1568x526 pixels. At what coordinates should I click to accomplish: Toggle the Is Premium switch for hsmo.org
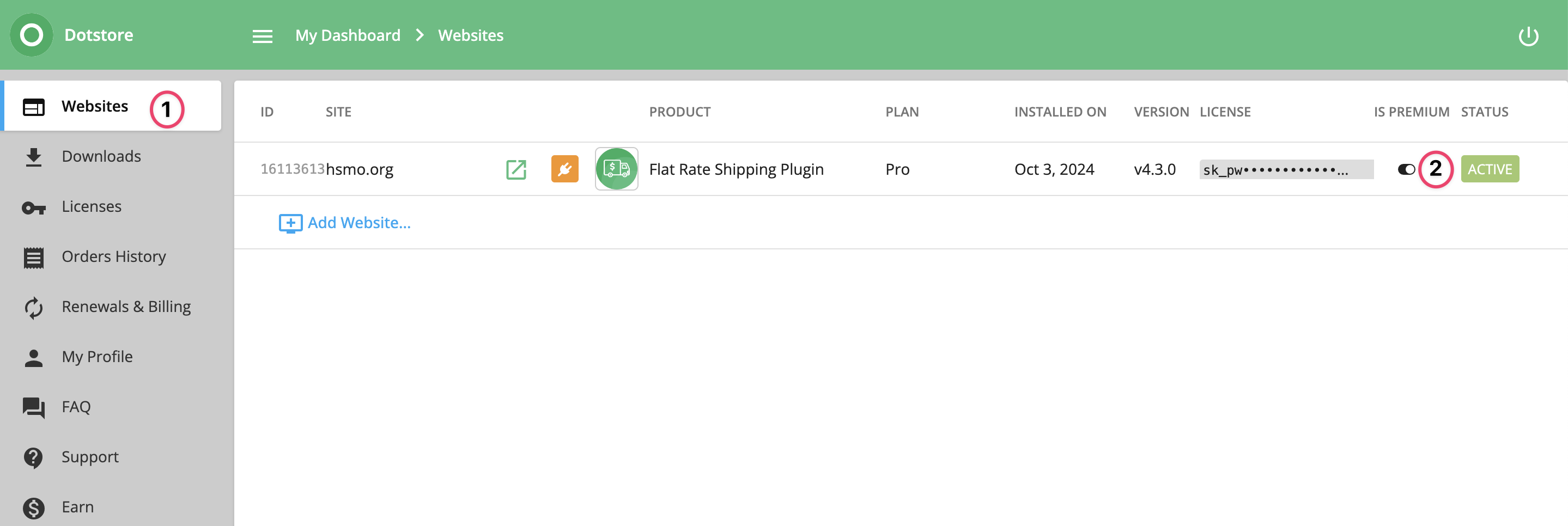coord(1406,169)
